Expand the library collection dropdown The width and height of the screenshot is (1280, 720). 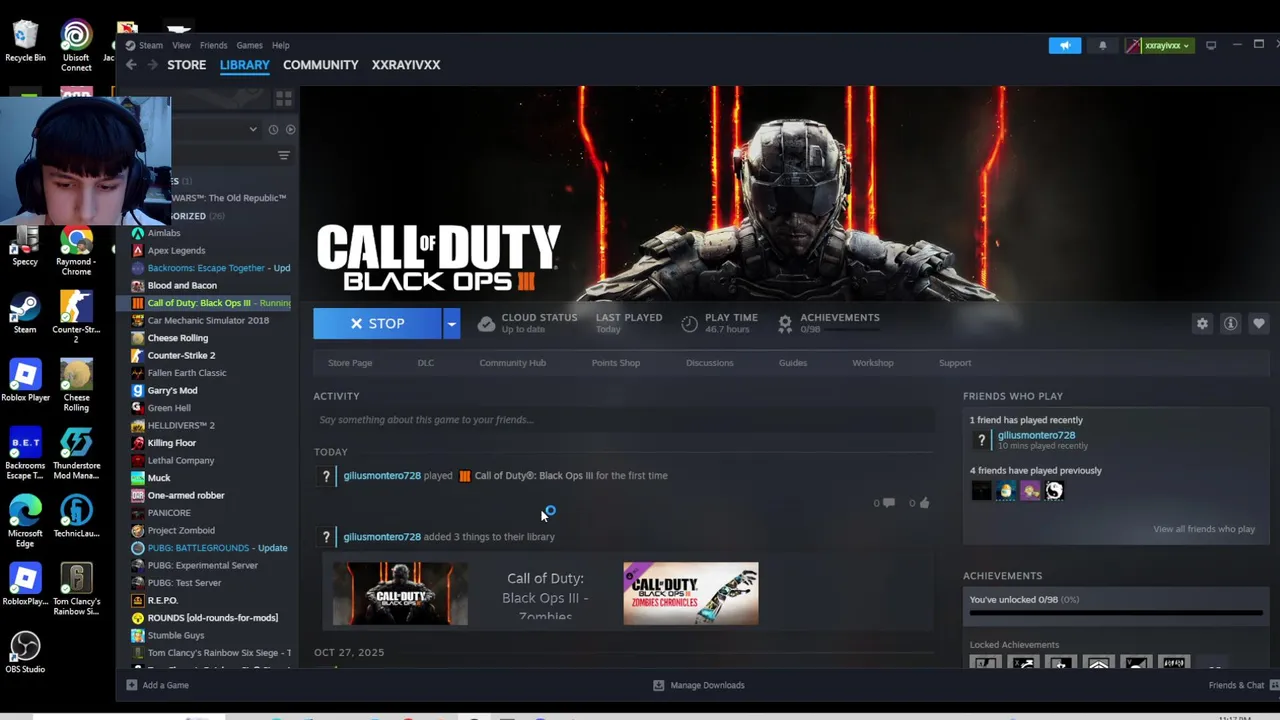pyautogui.click(x=253, y=129)
